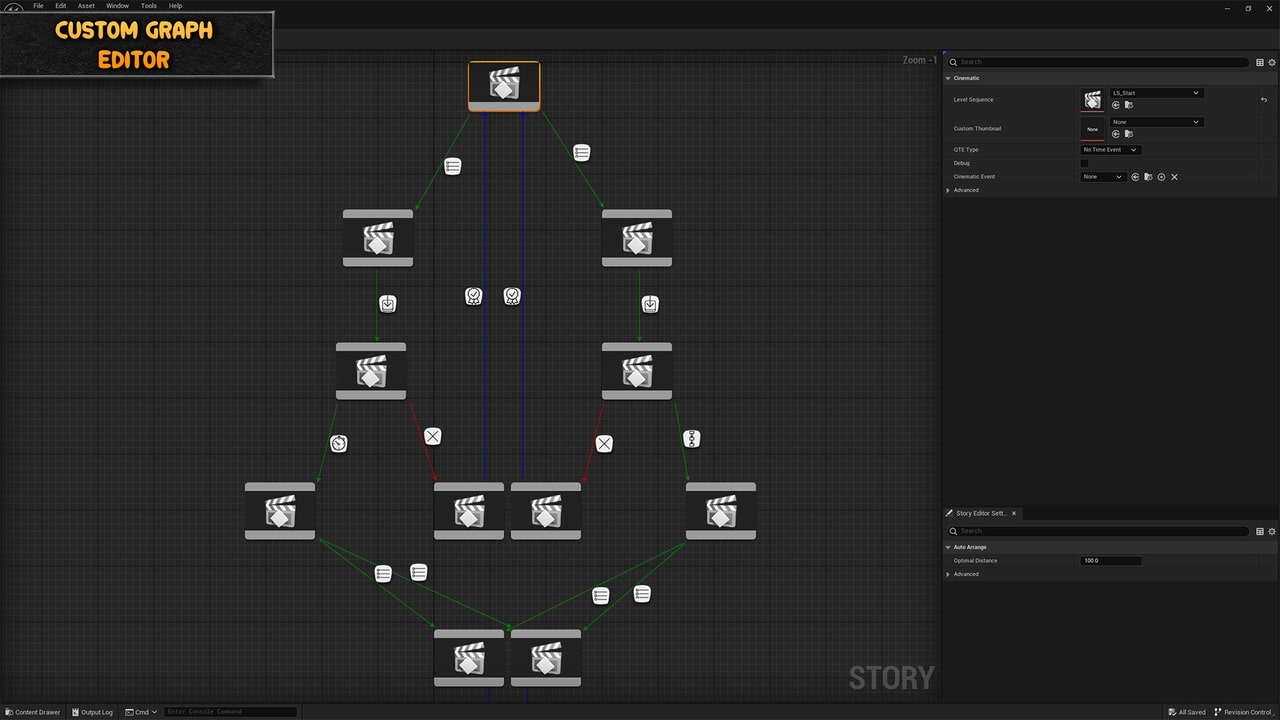Click the timer icon on the lower-left transition

point(339,444)
